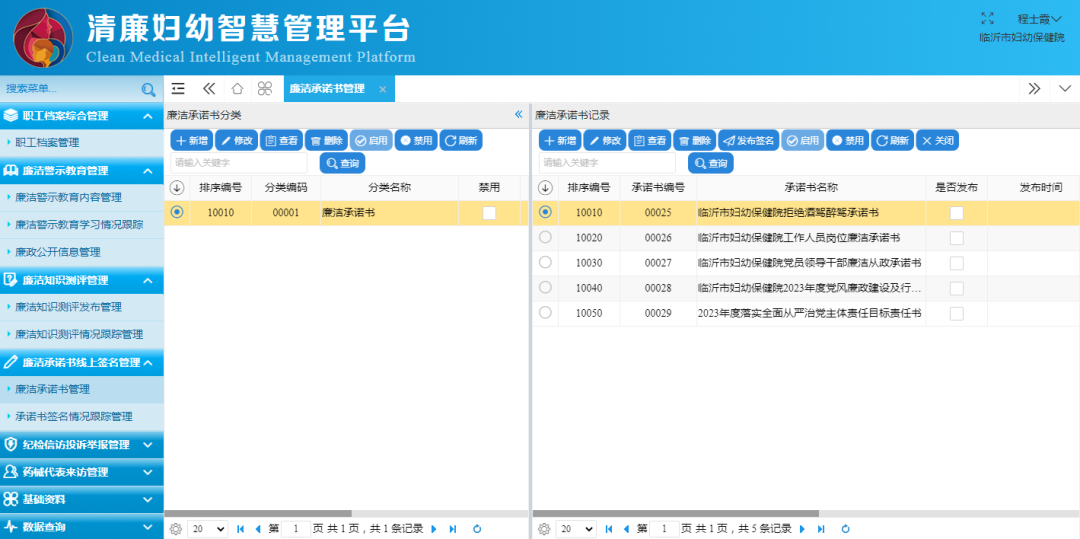This screenshot has height=539, width=1080.
Task: Focus keyword input in the category panel
Action: click(x=239, y=163)
